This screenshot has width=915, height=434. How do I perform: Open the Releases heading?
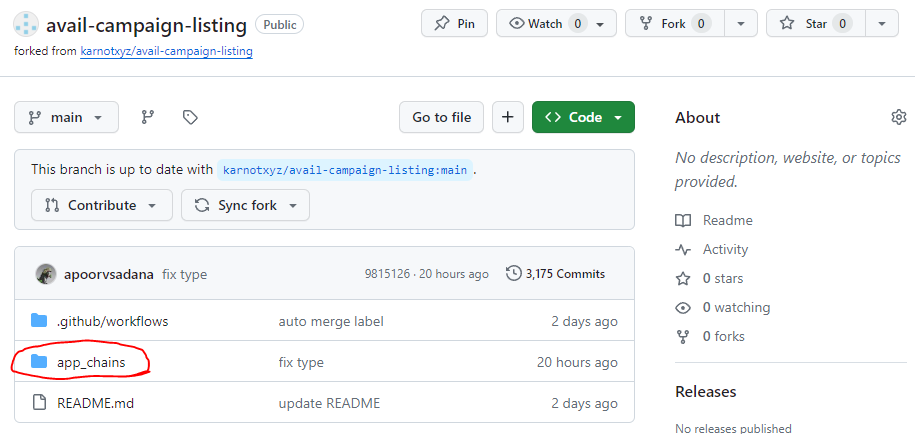point(706,391)
